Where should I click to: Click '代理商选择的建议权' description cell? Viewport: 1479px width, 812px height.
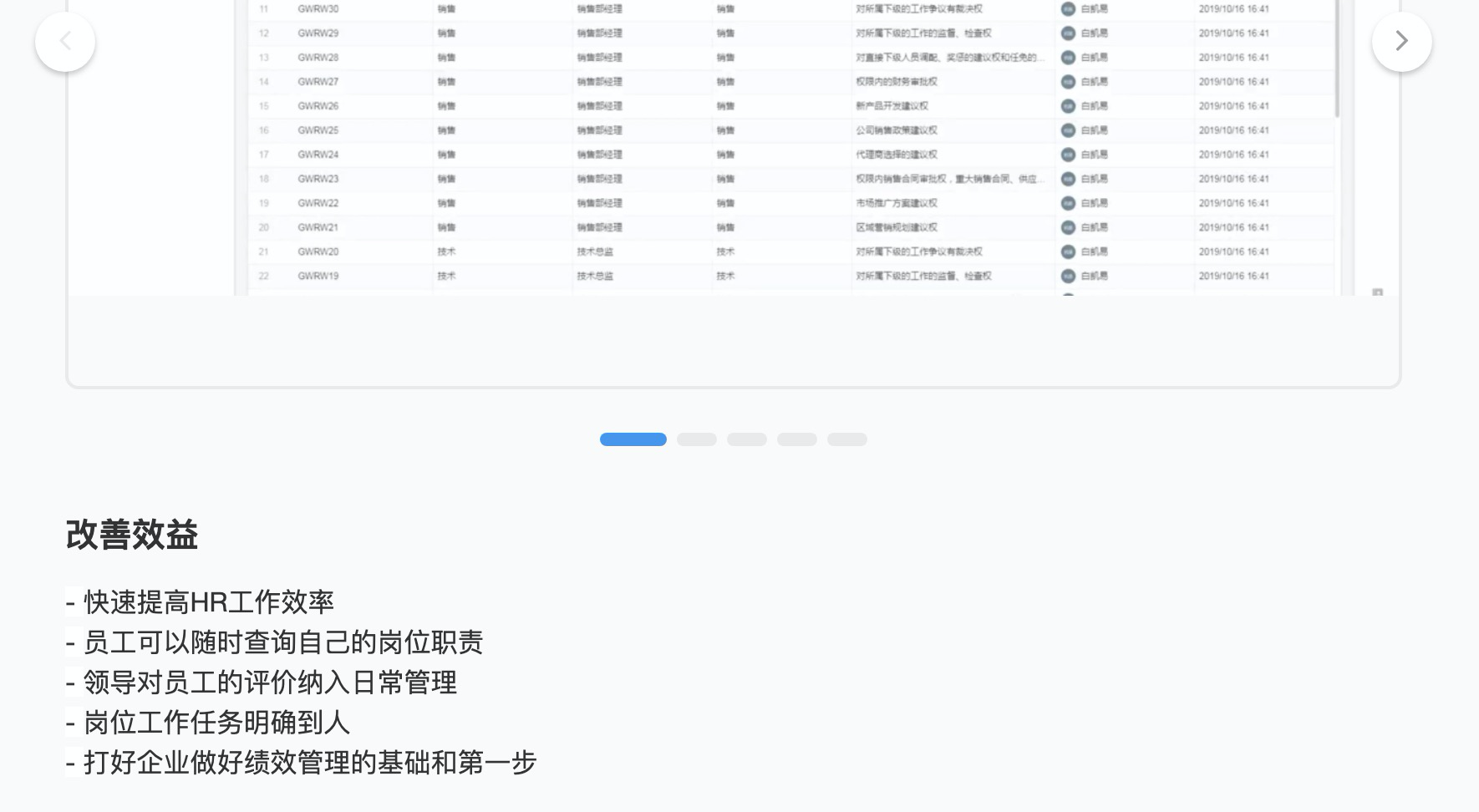pos(897,155)
